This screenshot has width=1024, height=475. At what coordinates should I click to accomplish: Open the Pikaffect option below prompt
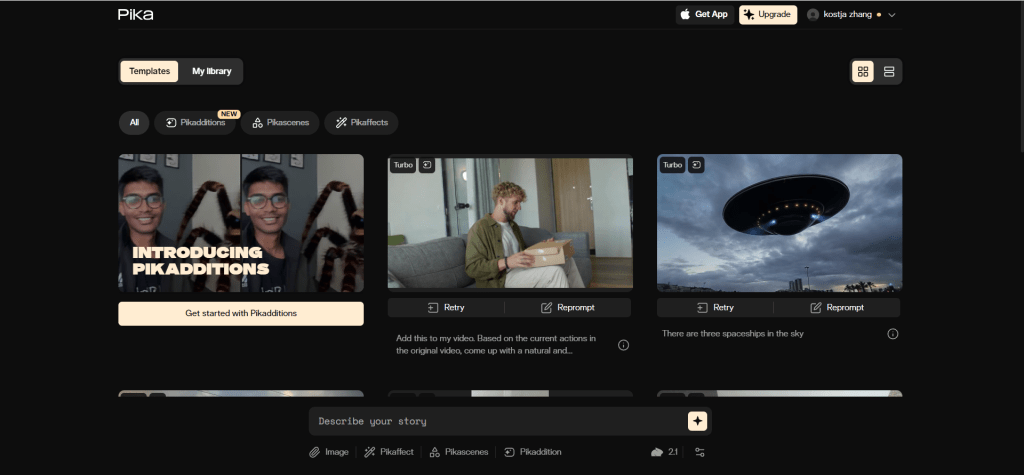click(389, 452)
